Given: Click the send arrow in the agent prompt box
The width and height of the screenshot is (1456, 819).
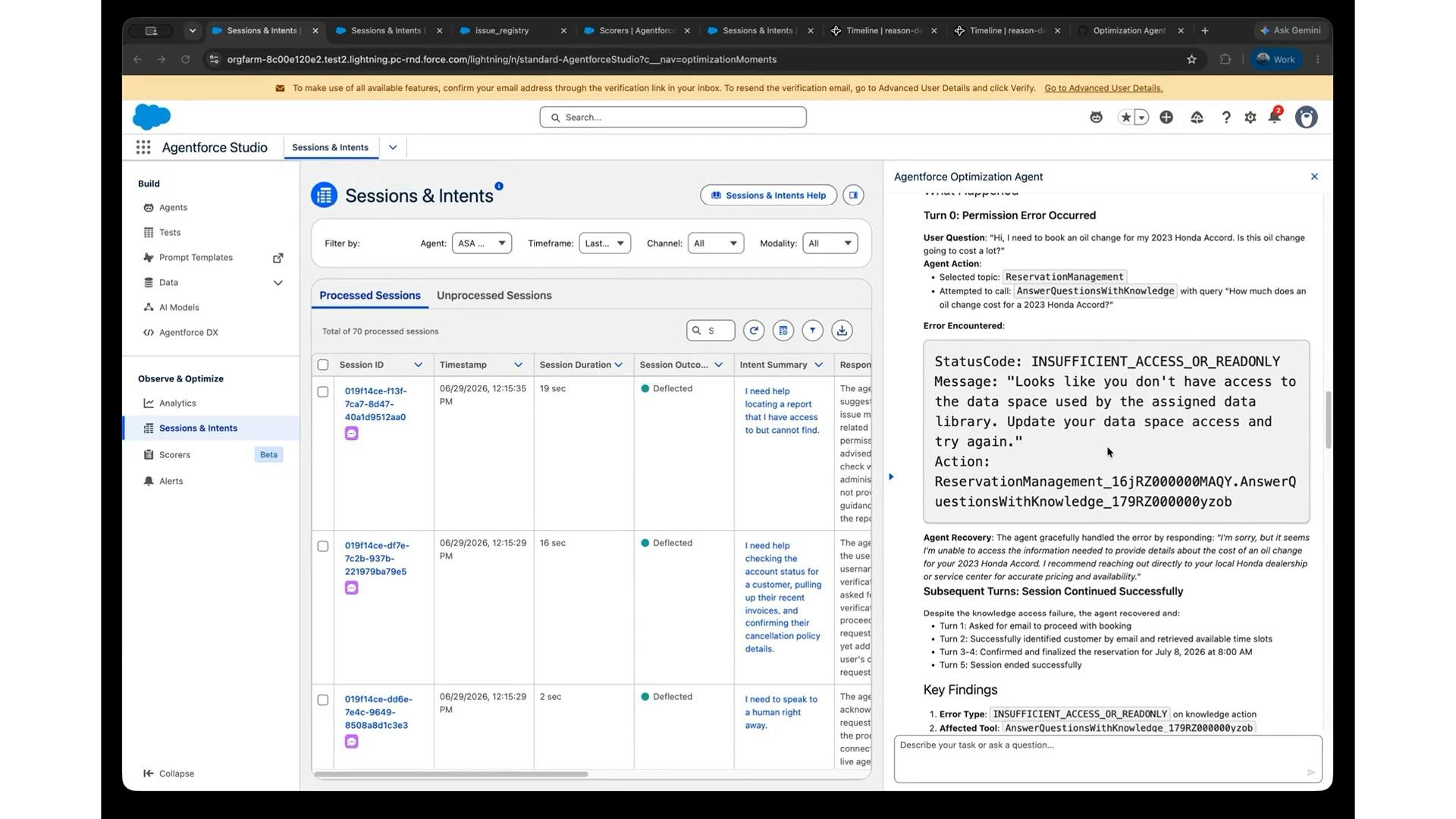Looking at the screenshot, I should coord(1310,773).
